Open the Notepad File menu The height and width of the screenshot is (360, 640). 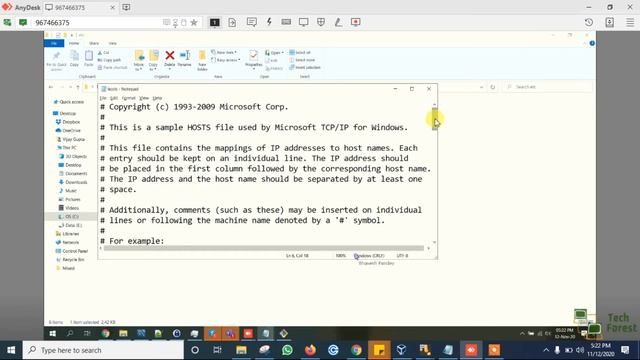pyautogui.click(x=103, y=98)
